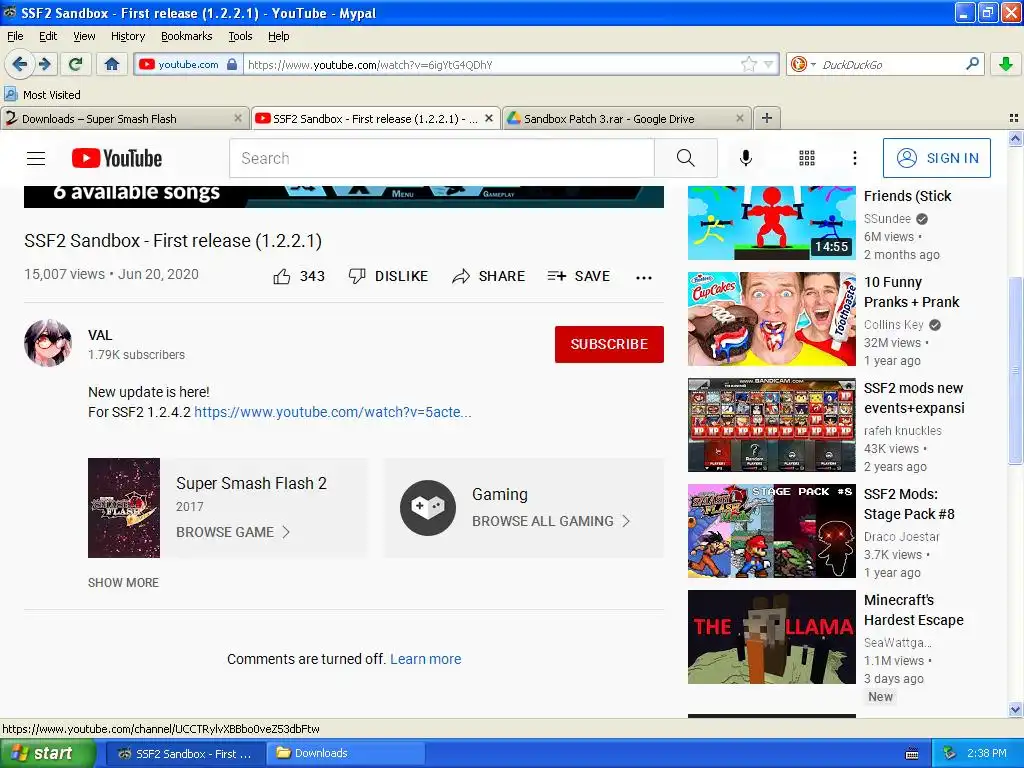Open the Edit menu
Screen dimensions: 1024x768
48,36
